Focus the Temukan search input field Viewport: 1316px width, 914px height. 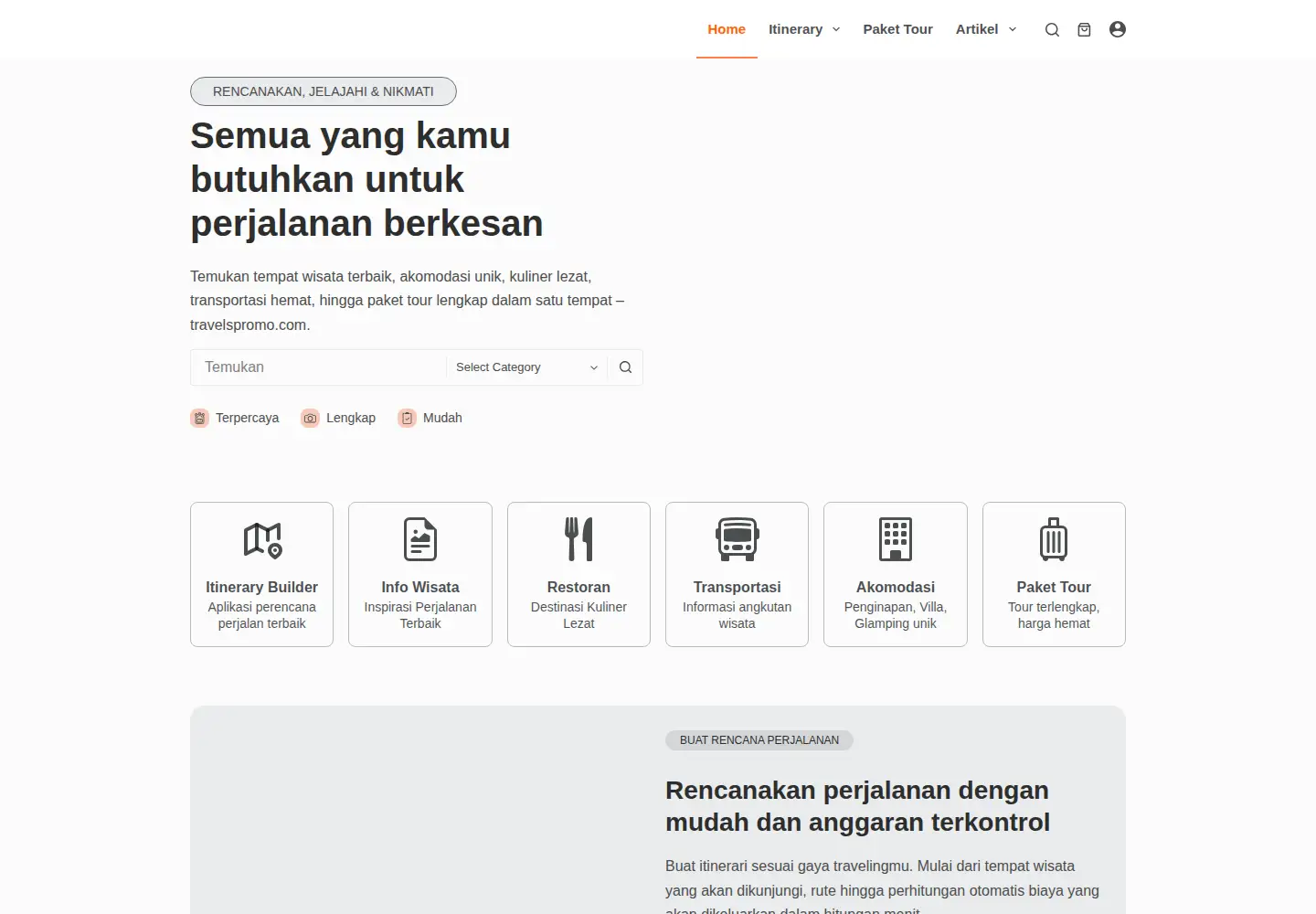(319, 367)
